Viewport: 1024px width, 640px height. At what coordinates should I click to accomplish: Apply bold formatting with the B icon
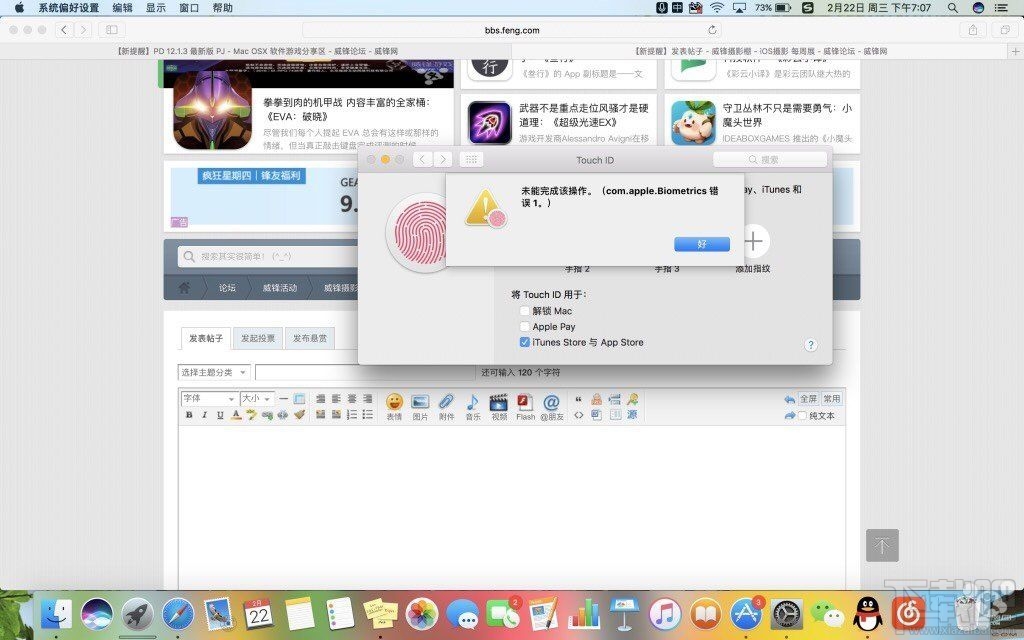[189, 414]
